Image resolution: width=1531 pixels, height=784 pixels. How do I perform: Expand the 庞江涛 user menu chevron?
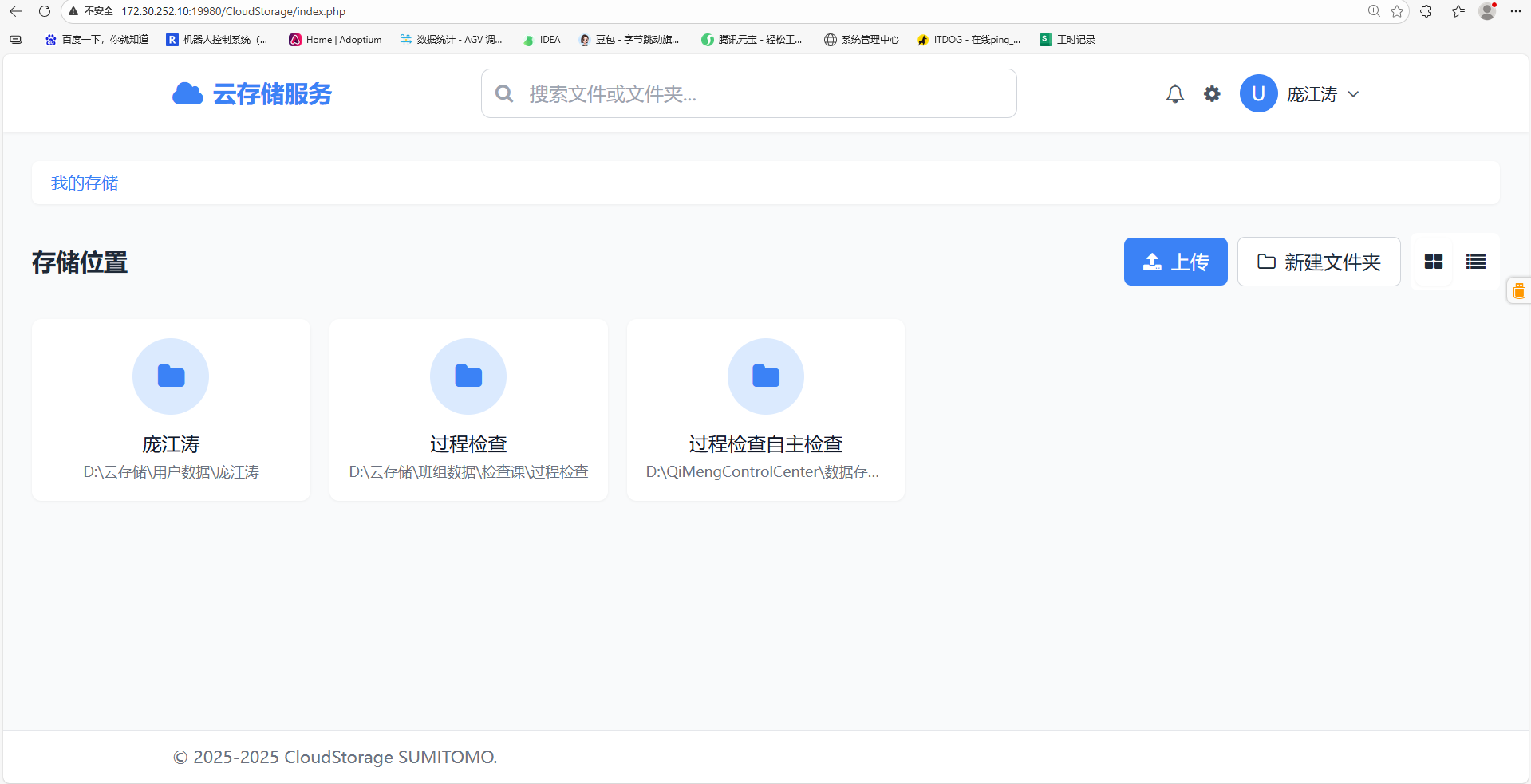coord(1353,94)
